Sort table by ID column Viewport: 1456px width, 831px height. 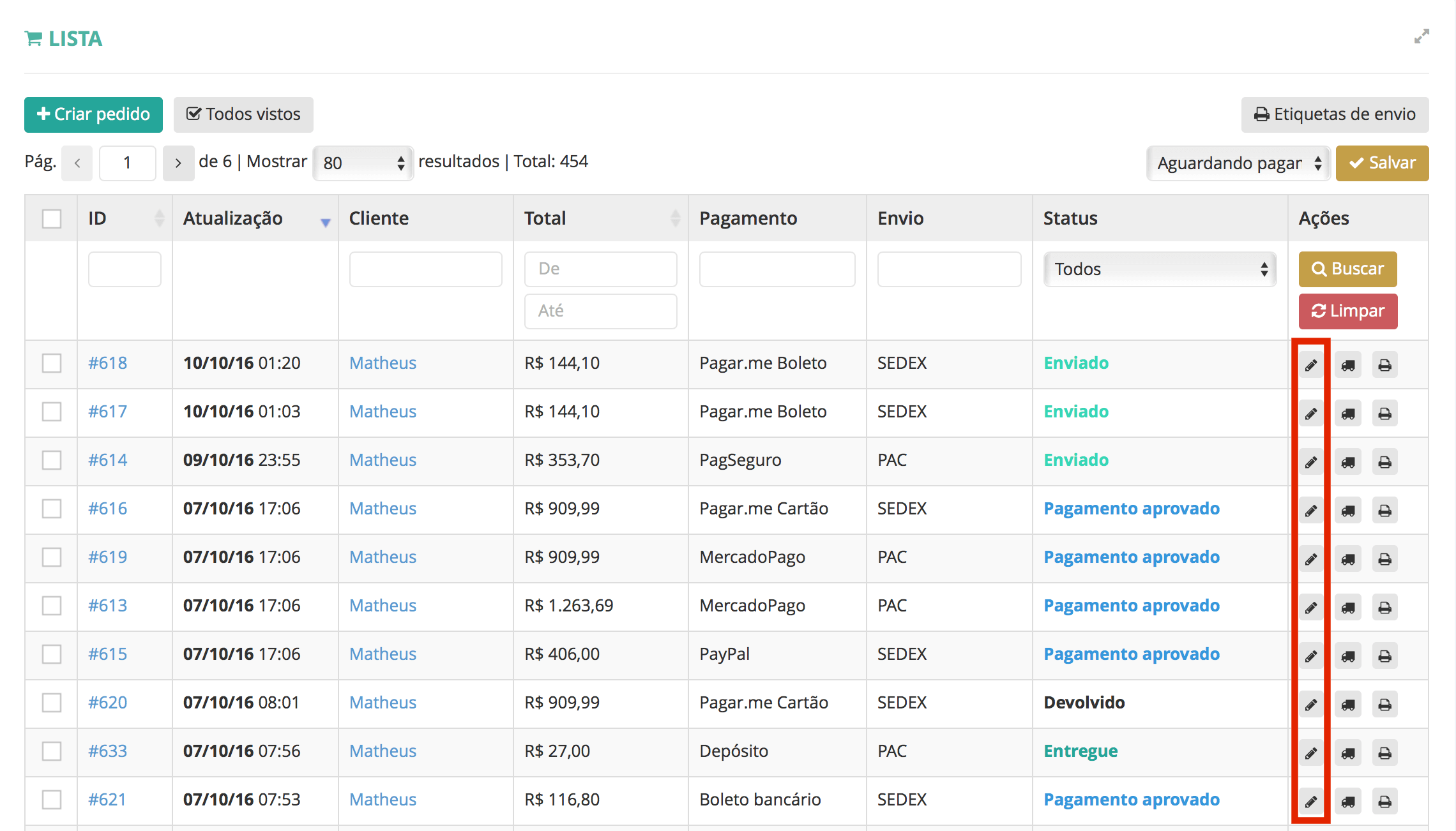[125, 218]
